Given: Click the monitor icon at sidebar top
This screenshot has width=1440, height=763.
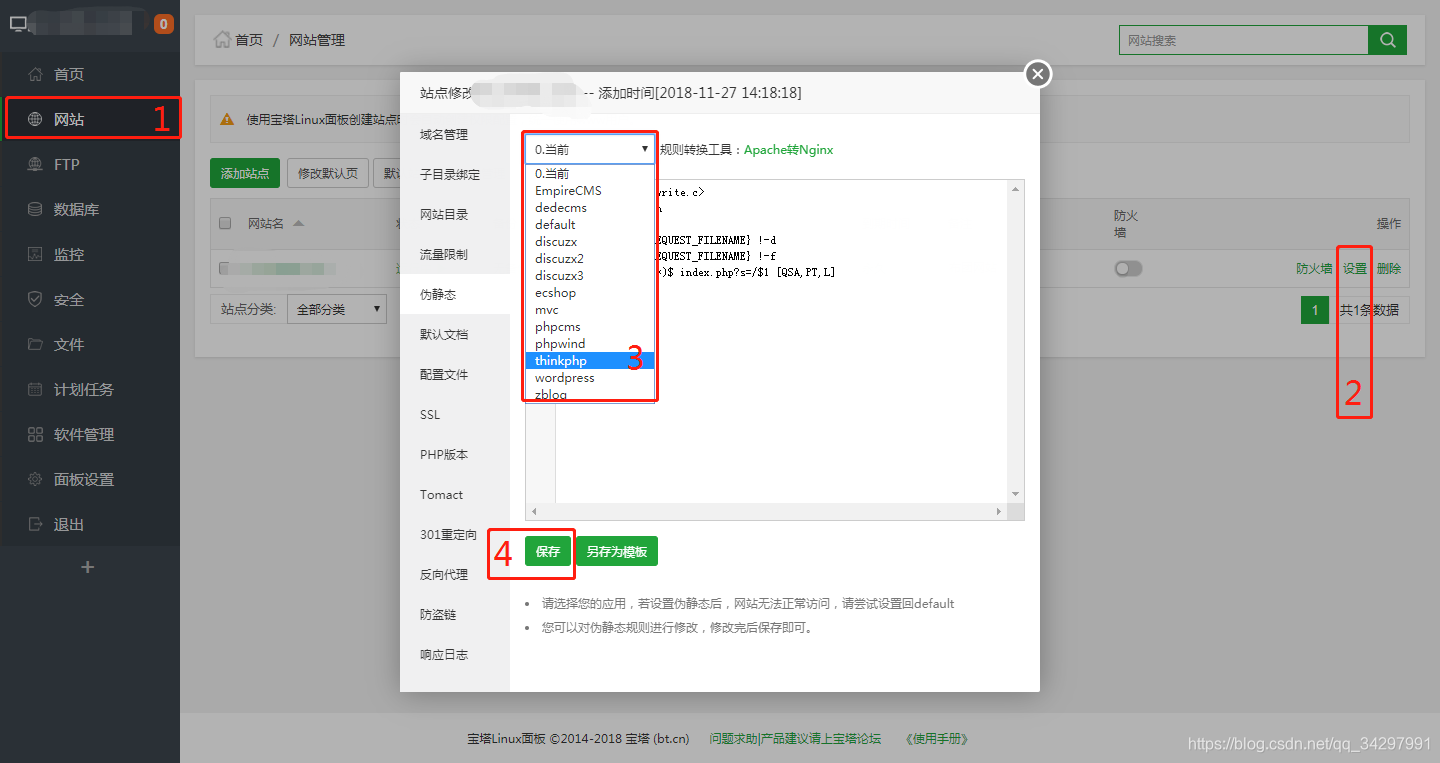Looking at the screenshot, I should point(19,24).
